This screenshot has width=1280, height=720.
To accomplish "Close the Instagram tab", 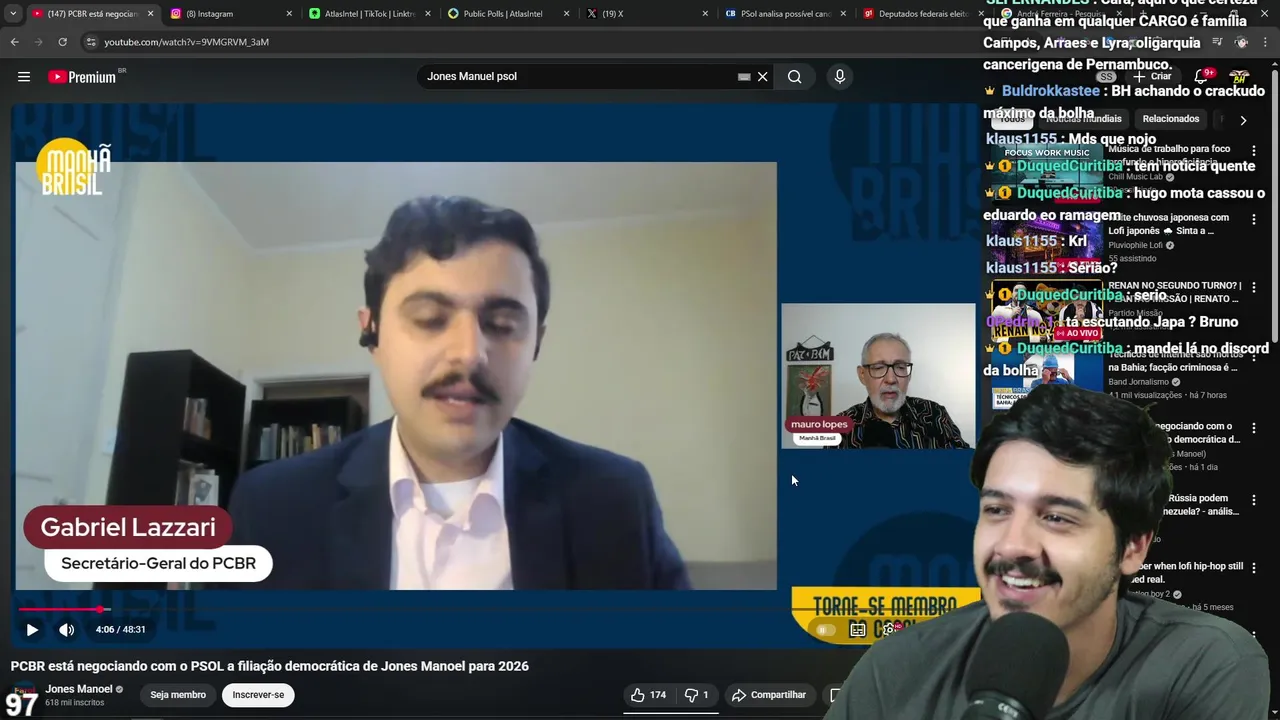I will click(289, 14).
